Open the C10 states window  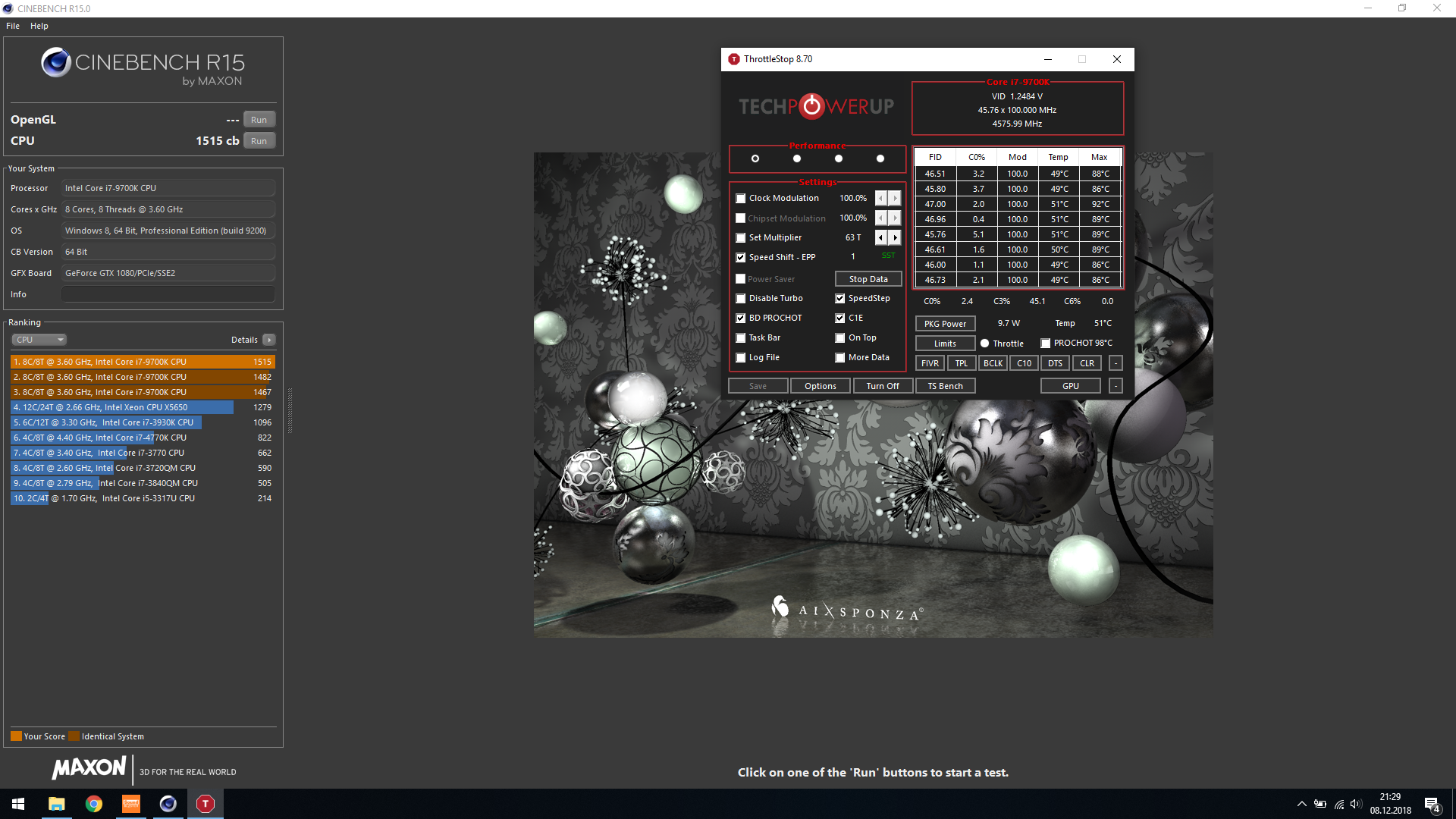(x=1025, y=363)
